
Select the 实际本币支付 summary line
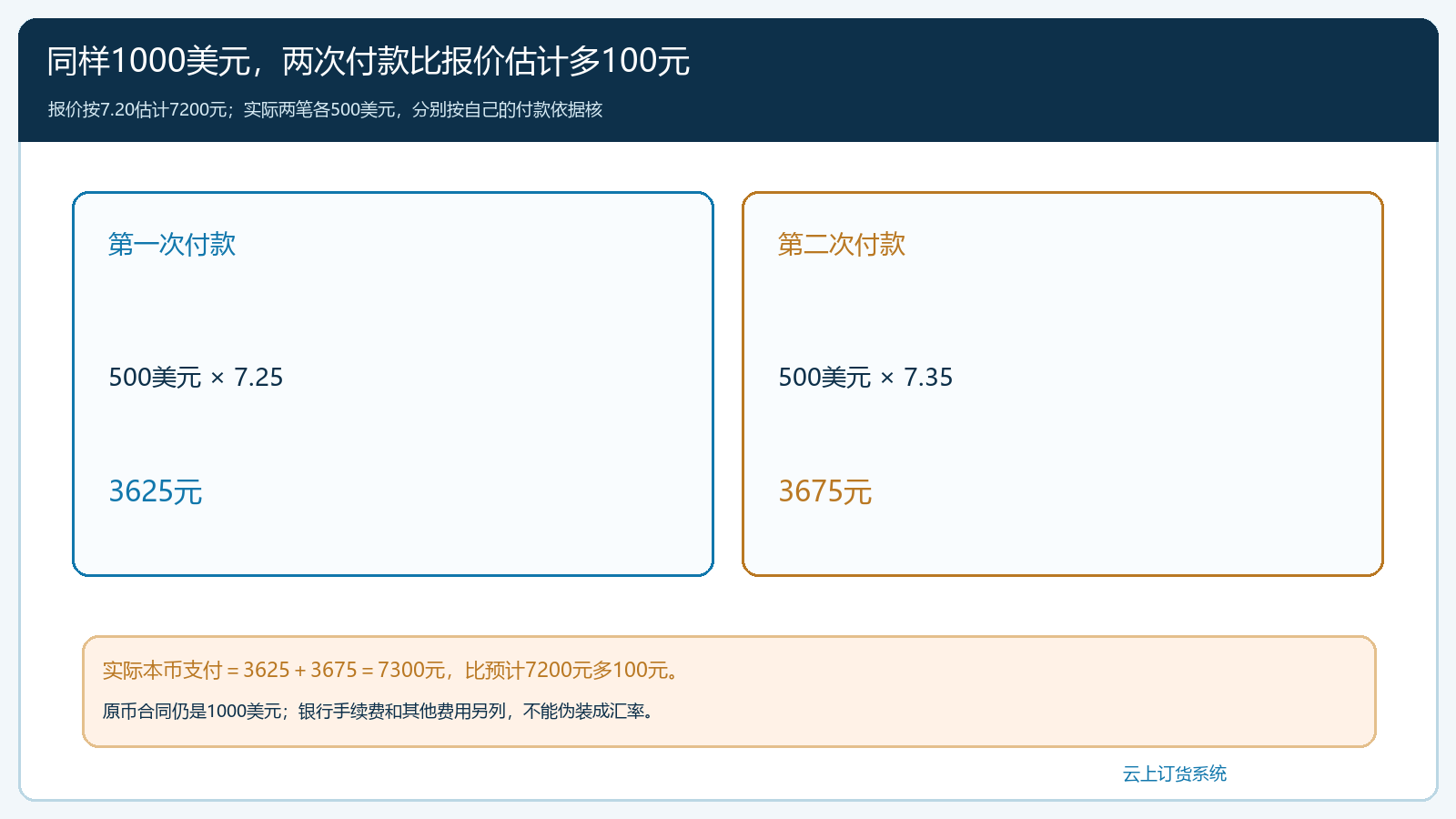pyautogui.click(x=391, y=670)
